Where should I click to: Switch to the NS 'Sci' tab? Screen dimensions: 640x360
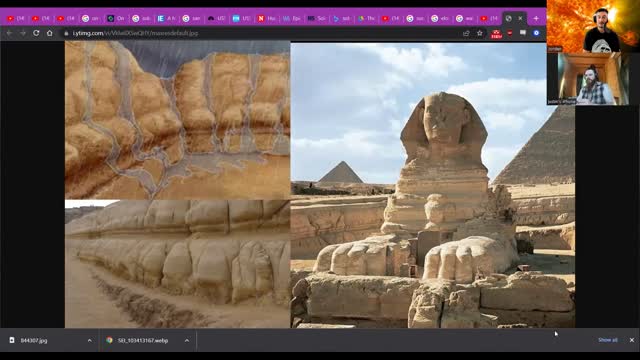pyautogui.click(x=316, y=18)
